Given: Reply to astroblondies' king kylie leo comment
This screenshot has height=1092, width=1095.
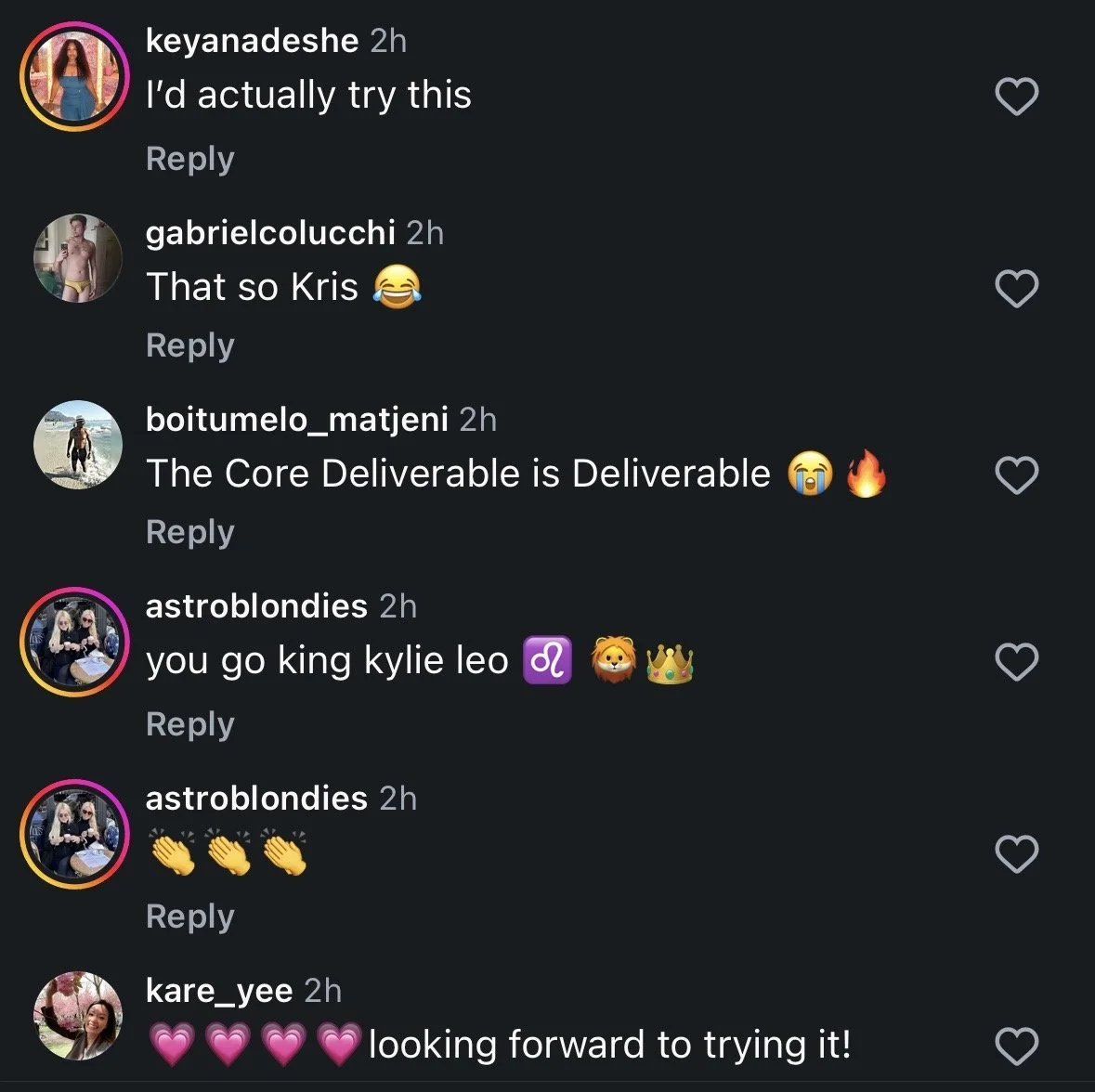Looking at the screenshot, I should pos(190,724).
